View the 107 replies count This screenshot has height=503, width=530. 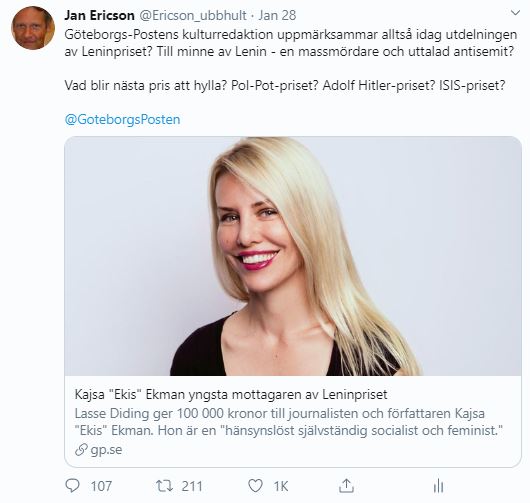point(101,486)
